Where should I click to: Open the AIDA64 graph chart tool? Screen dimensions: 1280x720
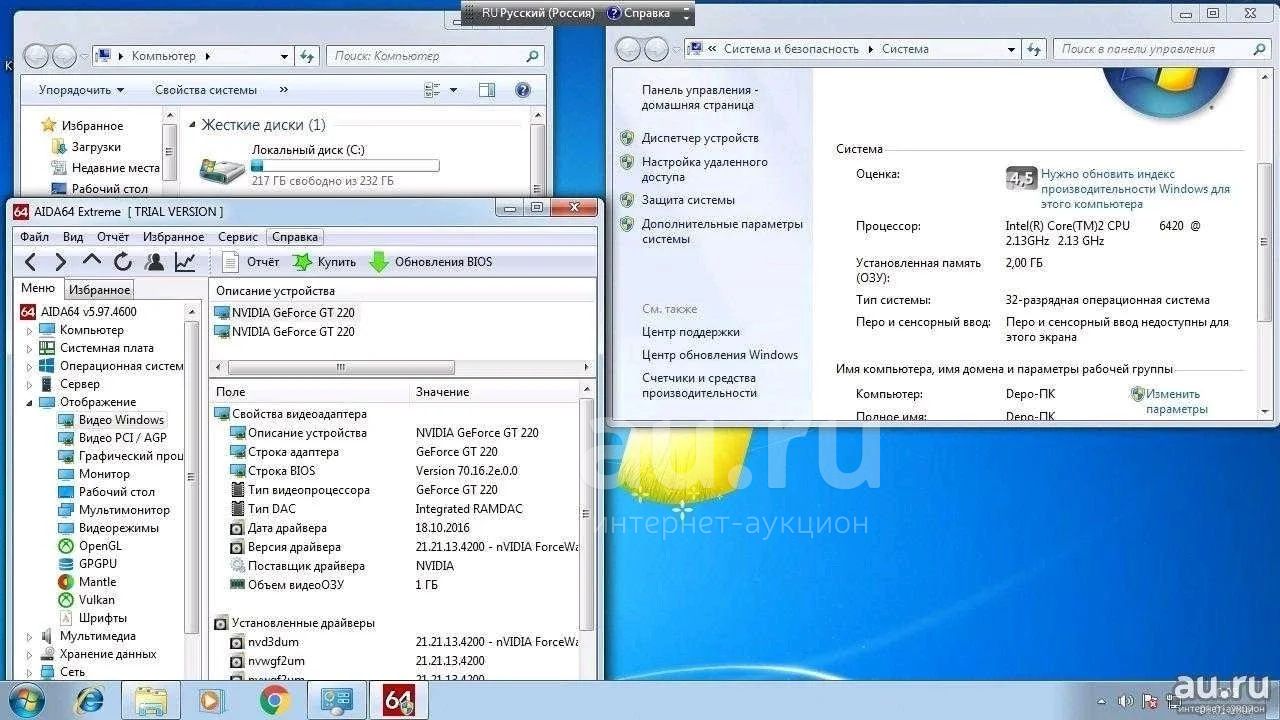(185, 262)
